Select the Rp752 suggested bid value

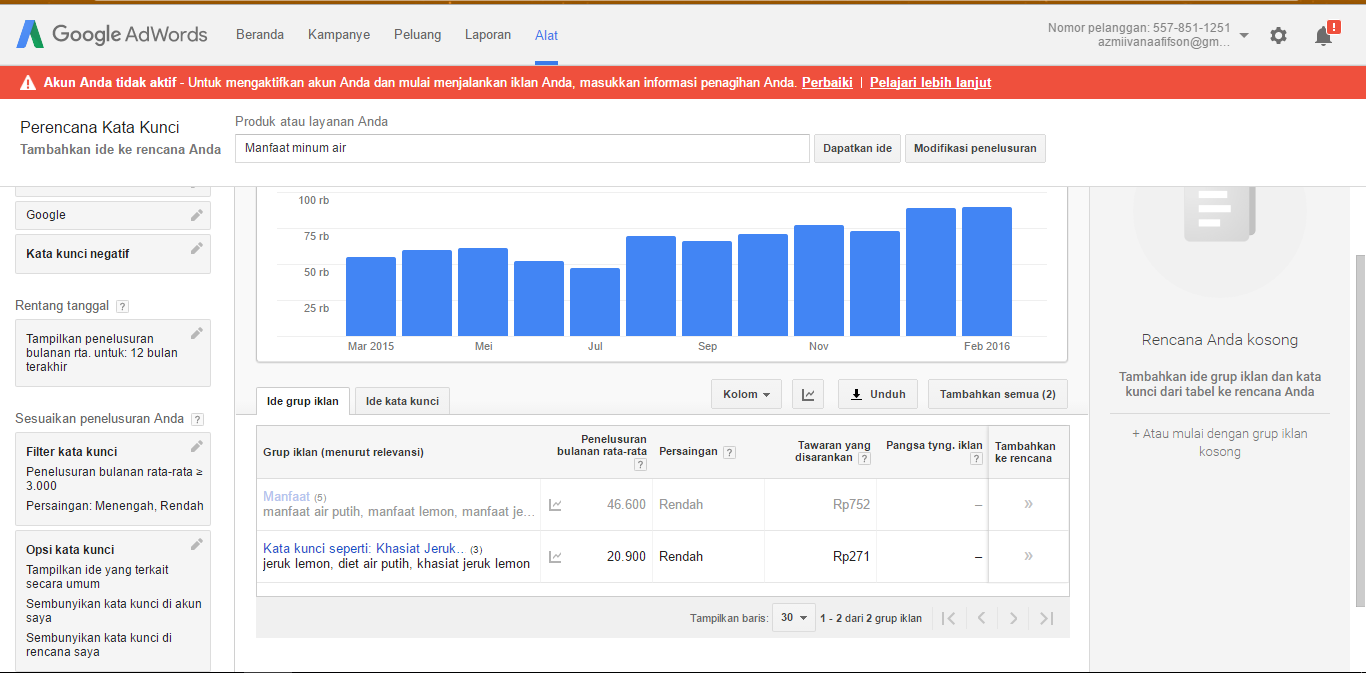point(851,504)
